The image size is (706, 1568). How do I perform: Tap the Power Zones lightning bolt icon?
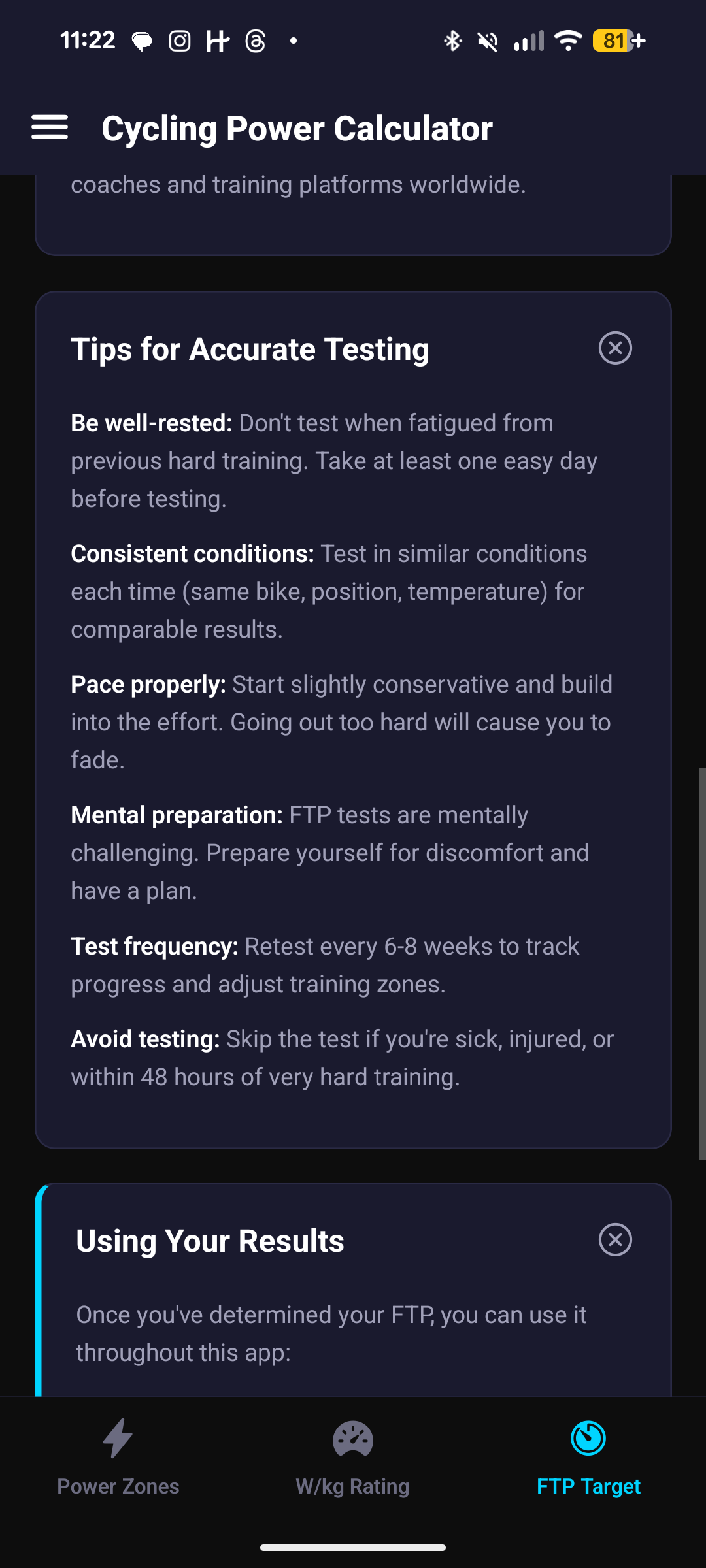click(x=118, y=1438)
